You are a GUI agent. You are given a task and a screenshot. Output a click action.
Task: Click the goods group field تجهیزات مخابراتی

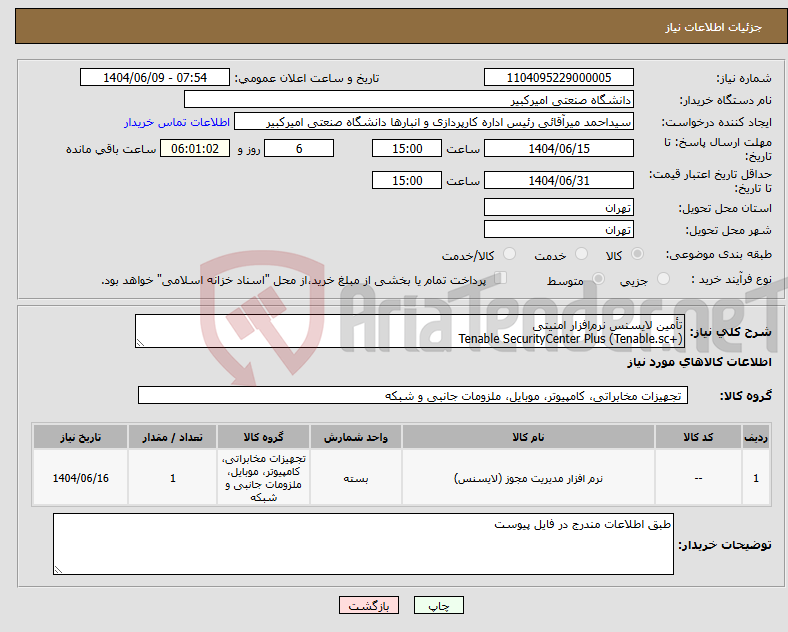click(413, 395)
